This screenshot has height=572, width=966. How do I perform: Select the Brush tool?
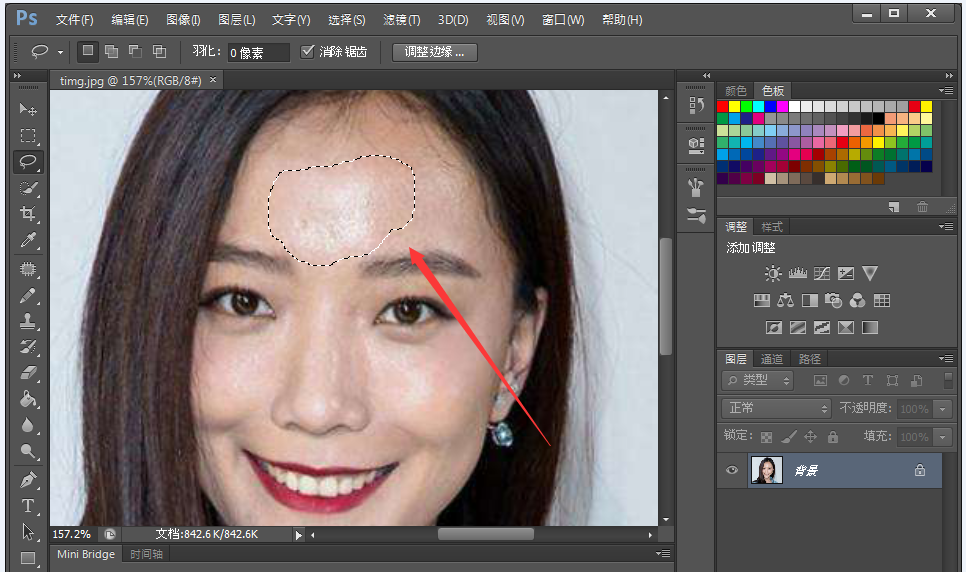point(28,295)
